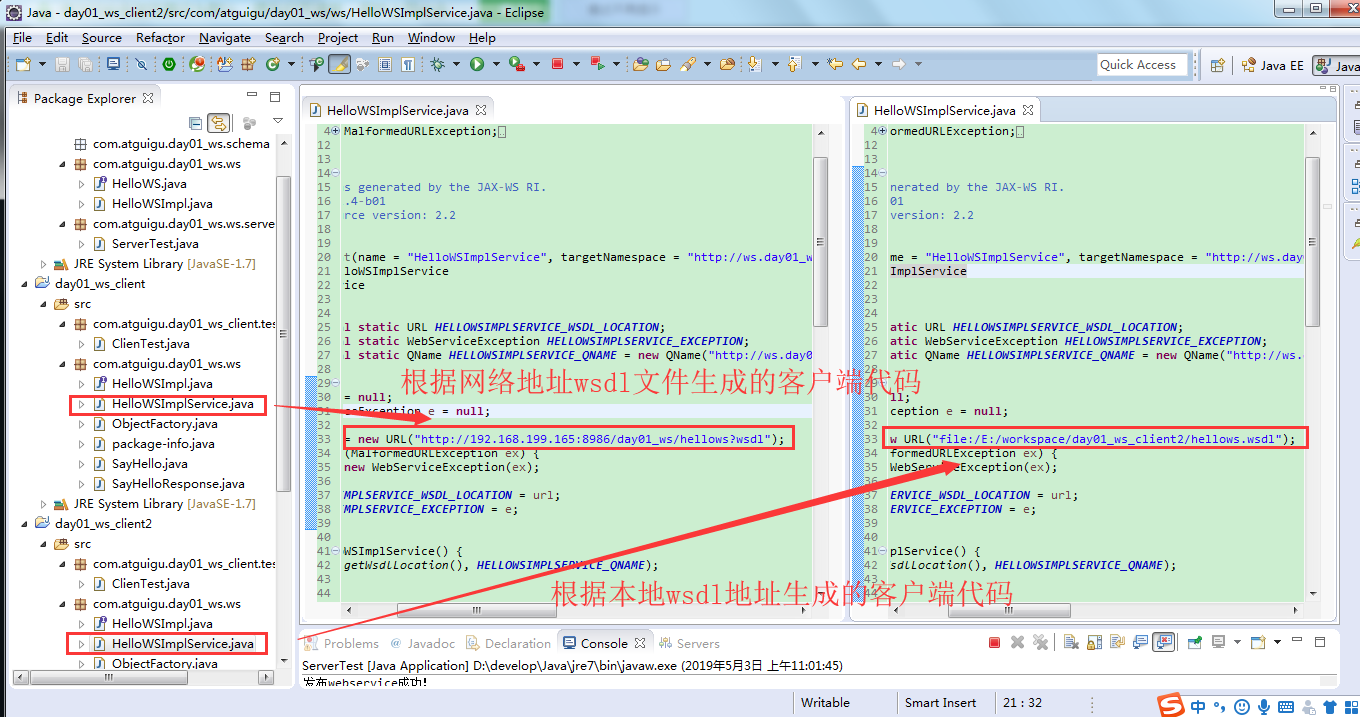Open the Navigate menu
This screenshot has width=1360, height=717.
coord(225,38)
